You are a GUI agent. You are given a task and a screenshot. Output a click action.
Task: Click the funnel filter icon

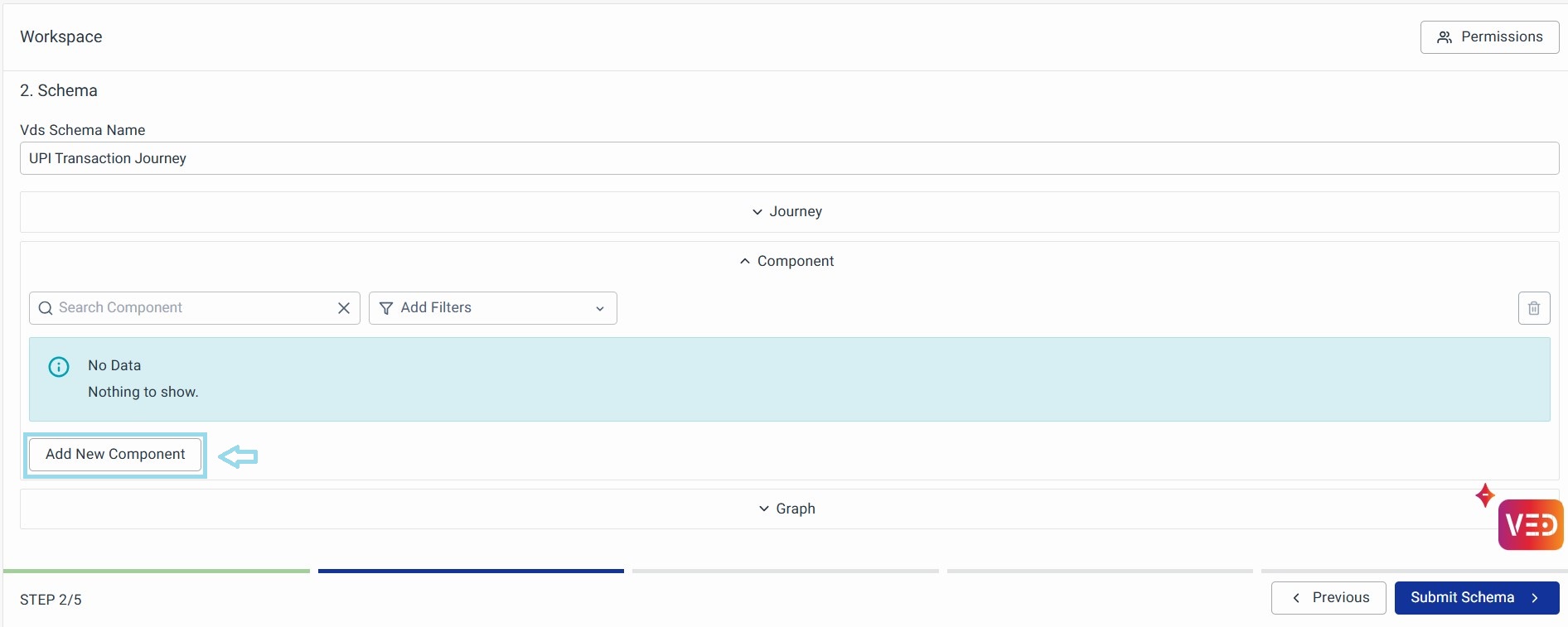tap(385, 308)
